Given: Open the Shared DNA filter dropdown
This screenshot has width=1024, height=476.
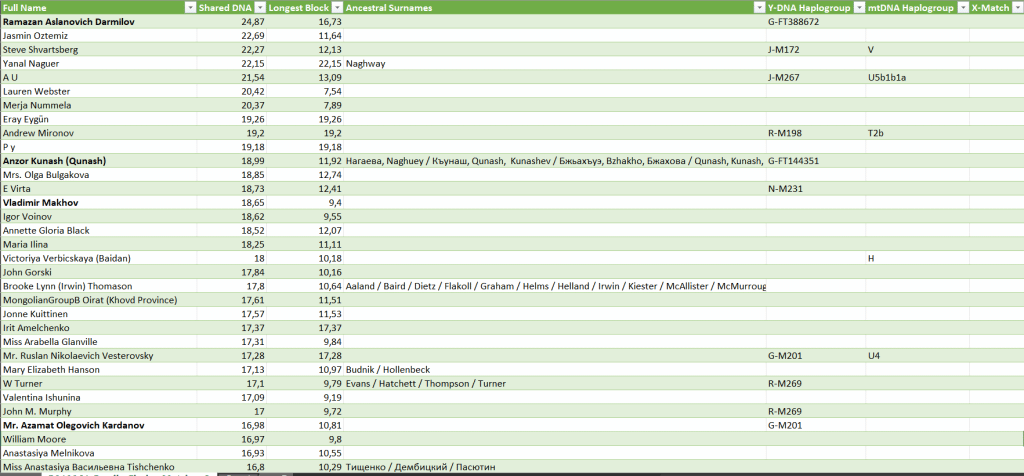Looking at the screenshot, I should 261,7.
